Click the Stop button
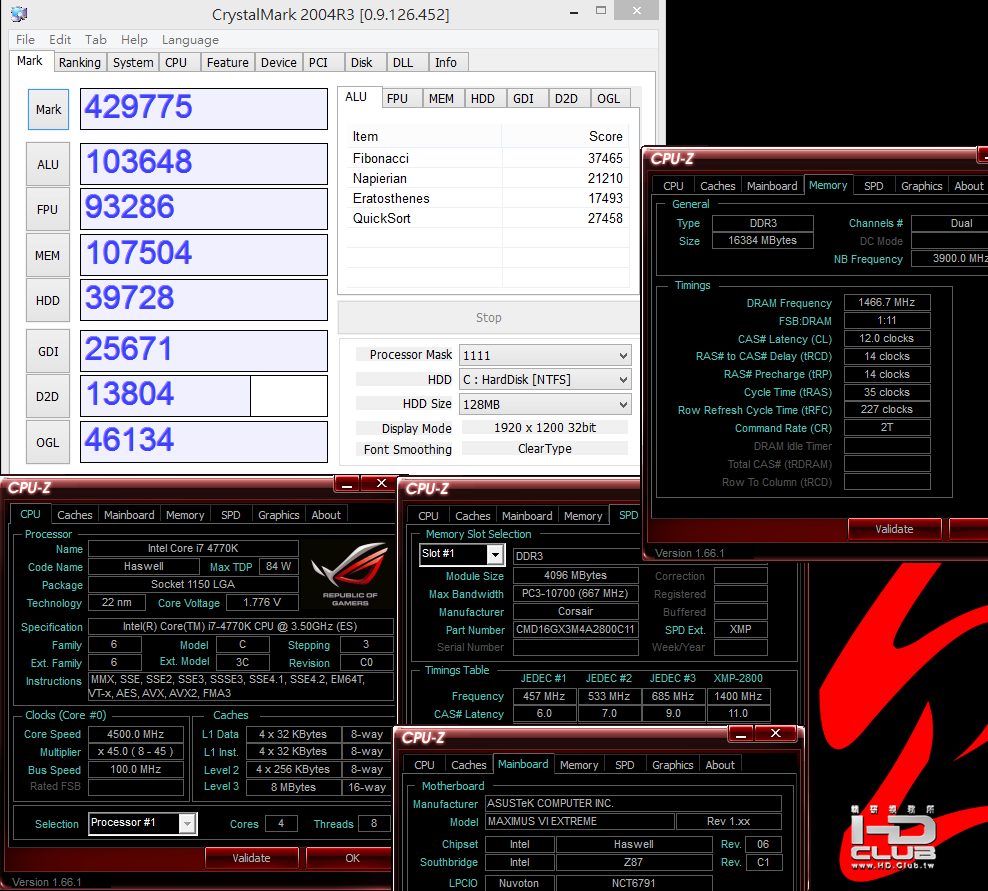Image resolution: width=988 pixels, height=891 pixels. [x=489, y=318]
